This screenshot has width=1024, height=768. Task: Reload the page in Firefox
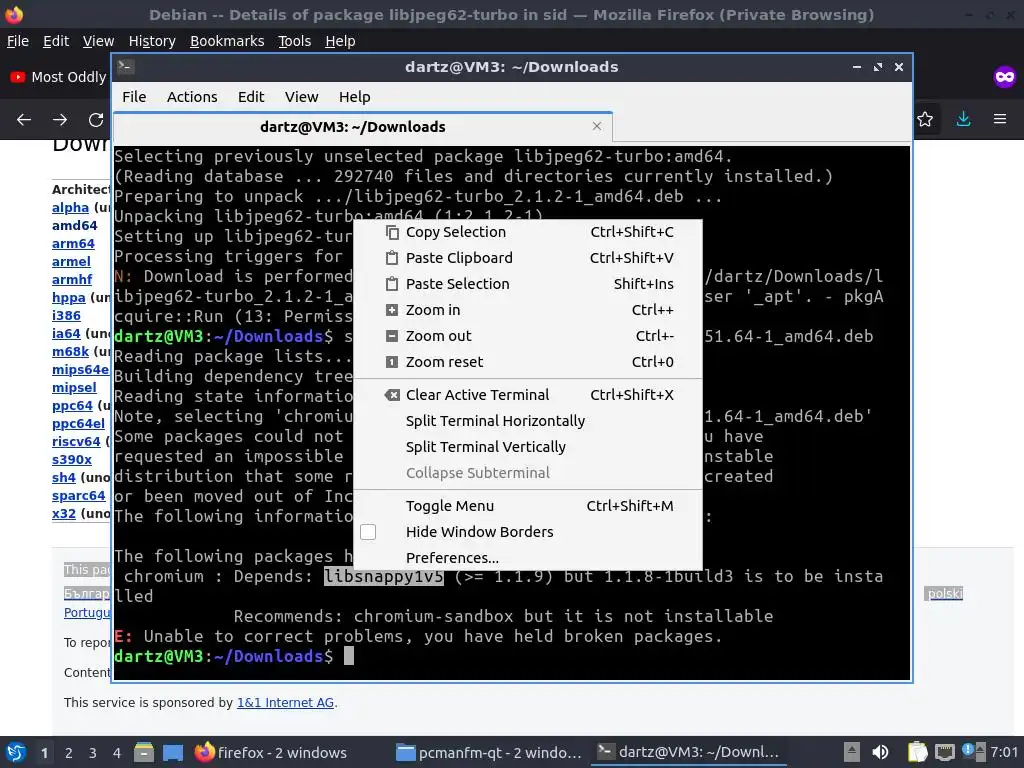[95, 120]
